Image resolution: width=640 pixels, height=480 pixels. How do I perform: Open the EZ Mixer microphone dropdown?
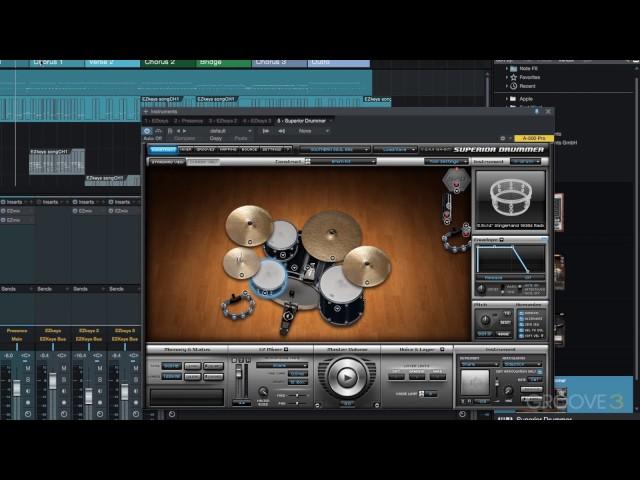click(282, 365)
